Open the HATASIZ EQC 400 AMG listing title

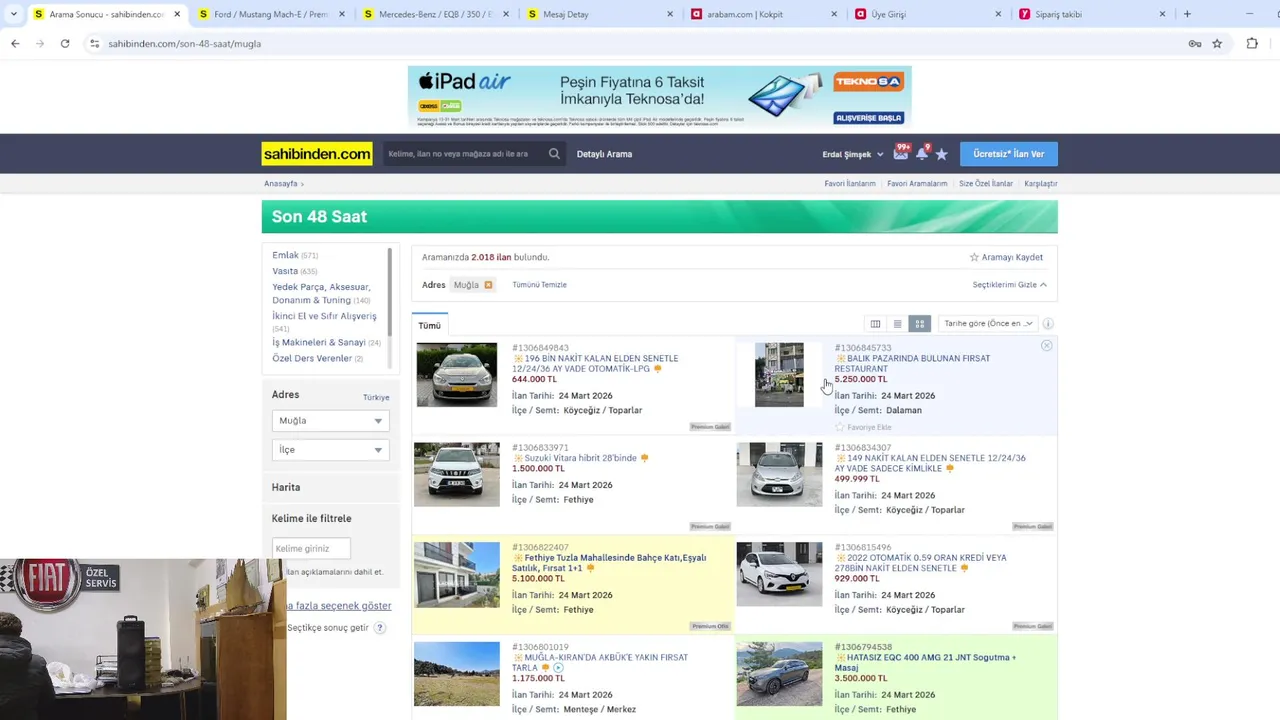click(925, 662)
